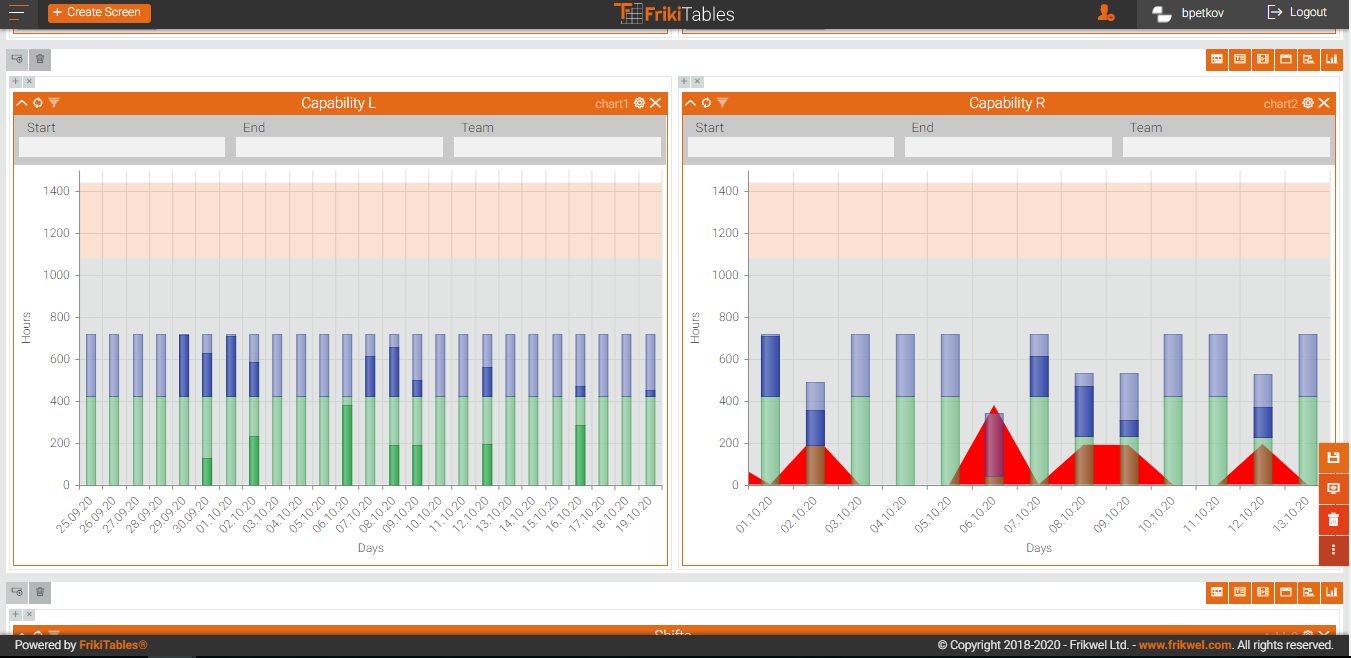Open the www.frikwel.com footer link
The height and width of the screenshot is (658, 1351).
[1185, 646]
